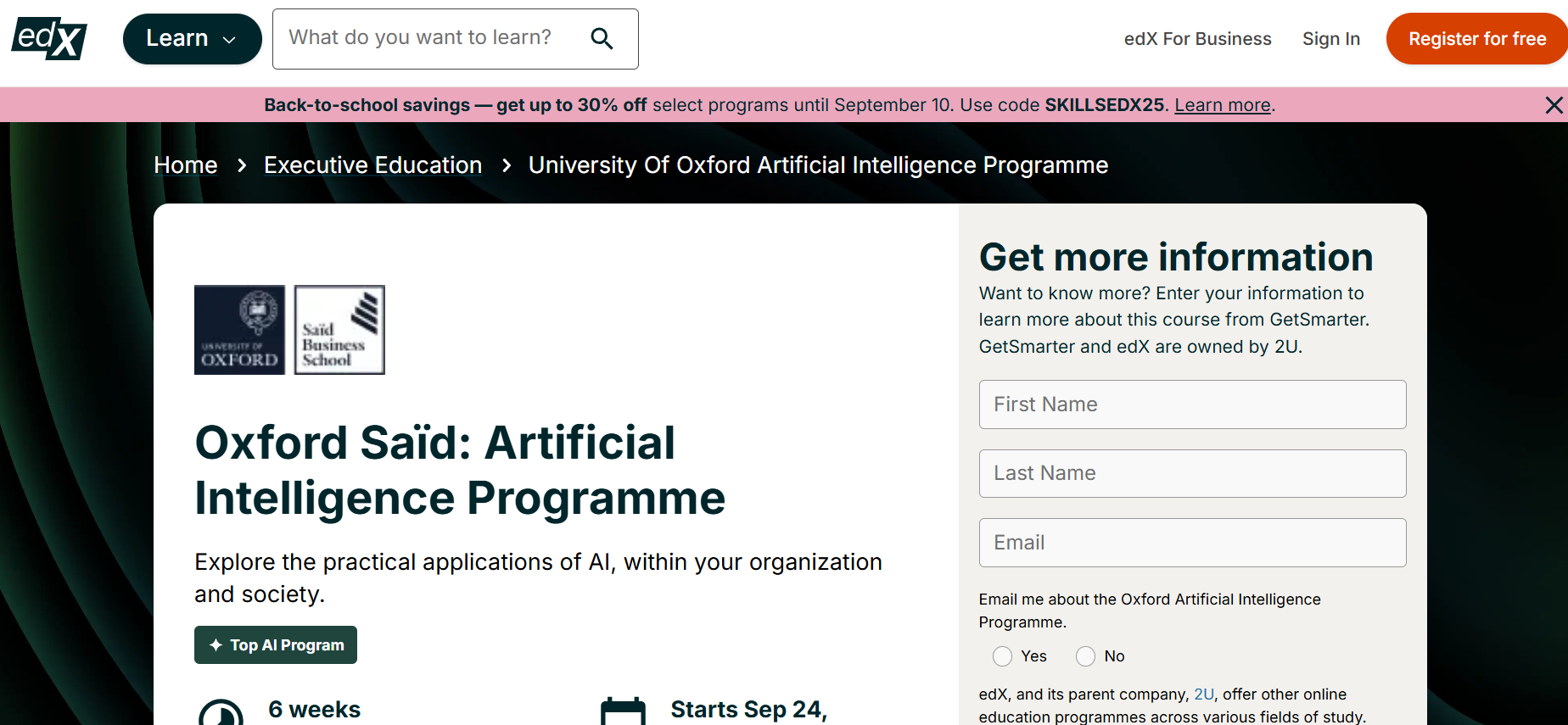Click chevron after Executive Education breadcrumb

tap(507, 165)
